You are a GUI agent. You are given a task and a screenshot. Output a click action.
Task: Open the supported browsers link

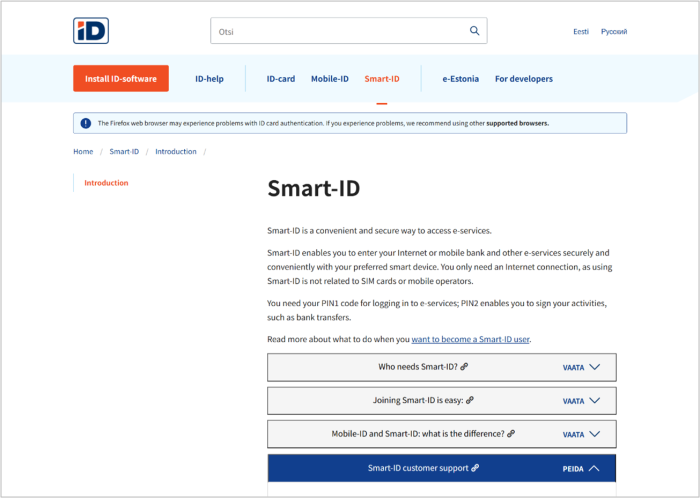point(517,123)
